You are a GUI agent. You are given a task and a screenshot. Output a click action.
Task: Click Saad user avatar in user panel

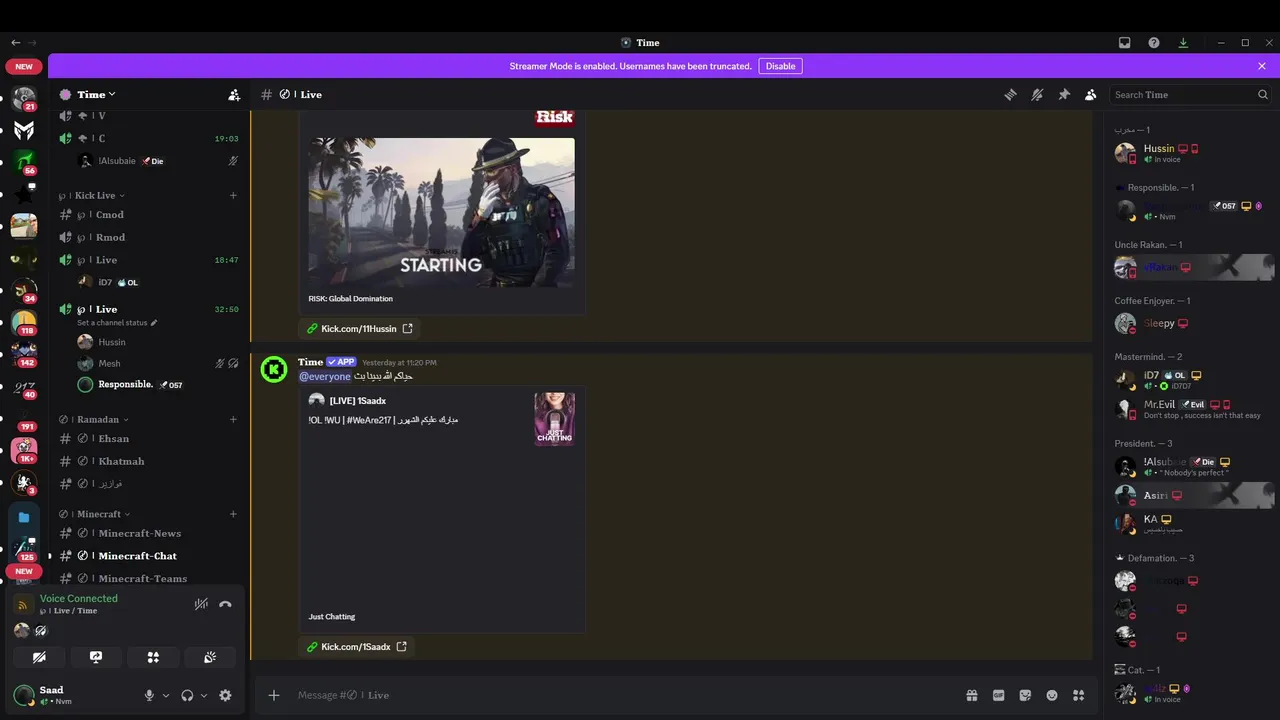[x=24, y=695]
